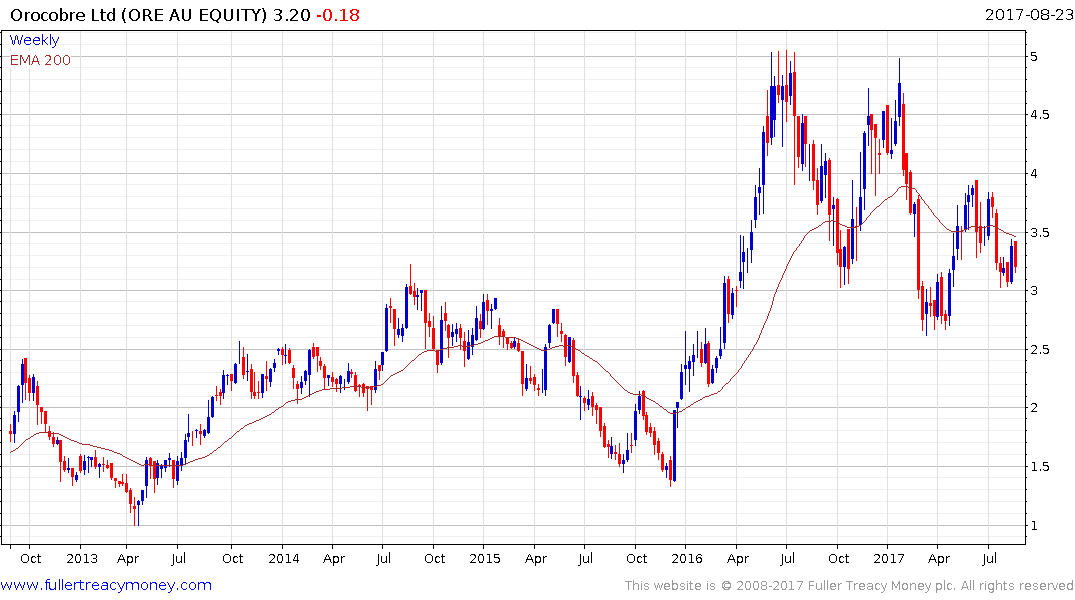Click the date 2017-08-23
The height and width of the screenshot is (600, 1075).
pos(1029,14)
